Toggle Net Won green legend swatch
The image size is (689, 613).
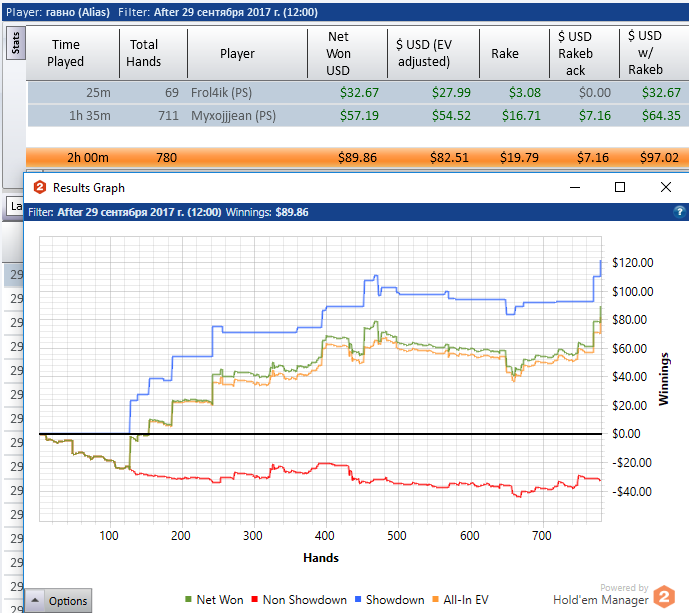click(189, 599)
